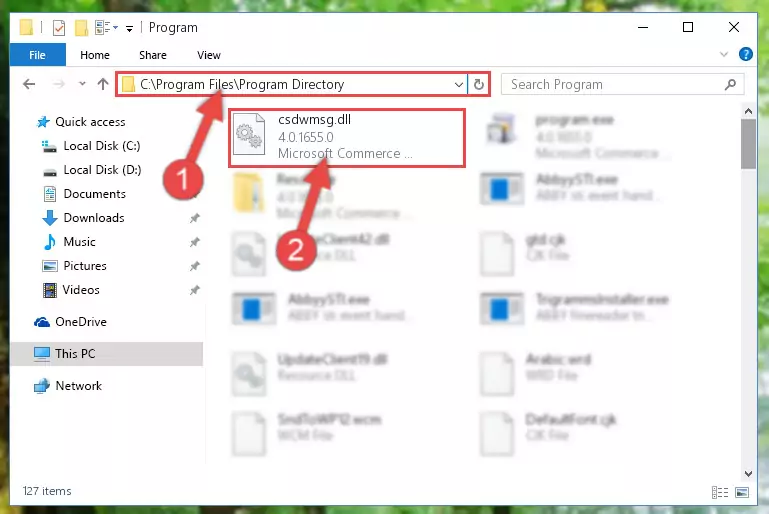Viewport: 769px width, 514px height.
Task: Click the Back navigation arrow
Action: (x=29, y=84)
